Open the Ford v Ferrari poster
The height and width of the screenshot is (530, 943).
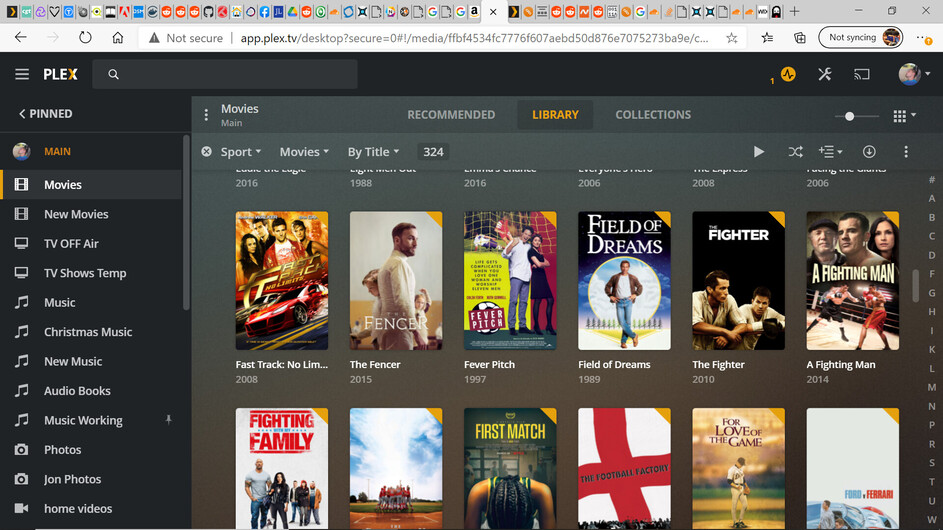click(x=853, y=469)
